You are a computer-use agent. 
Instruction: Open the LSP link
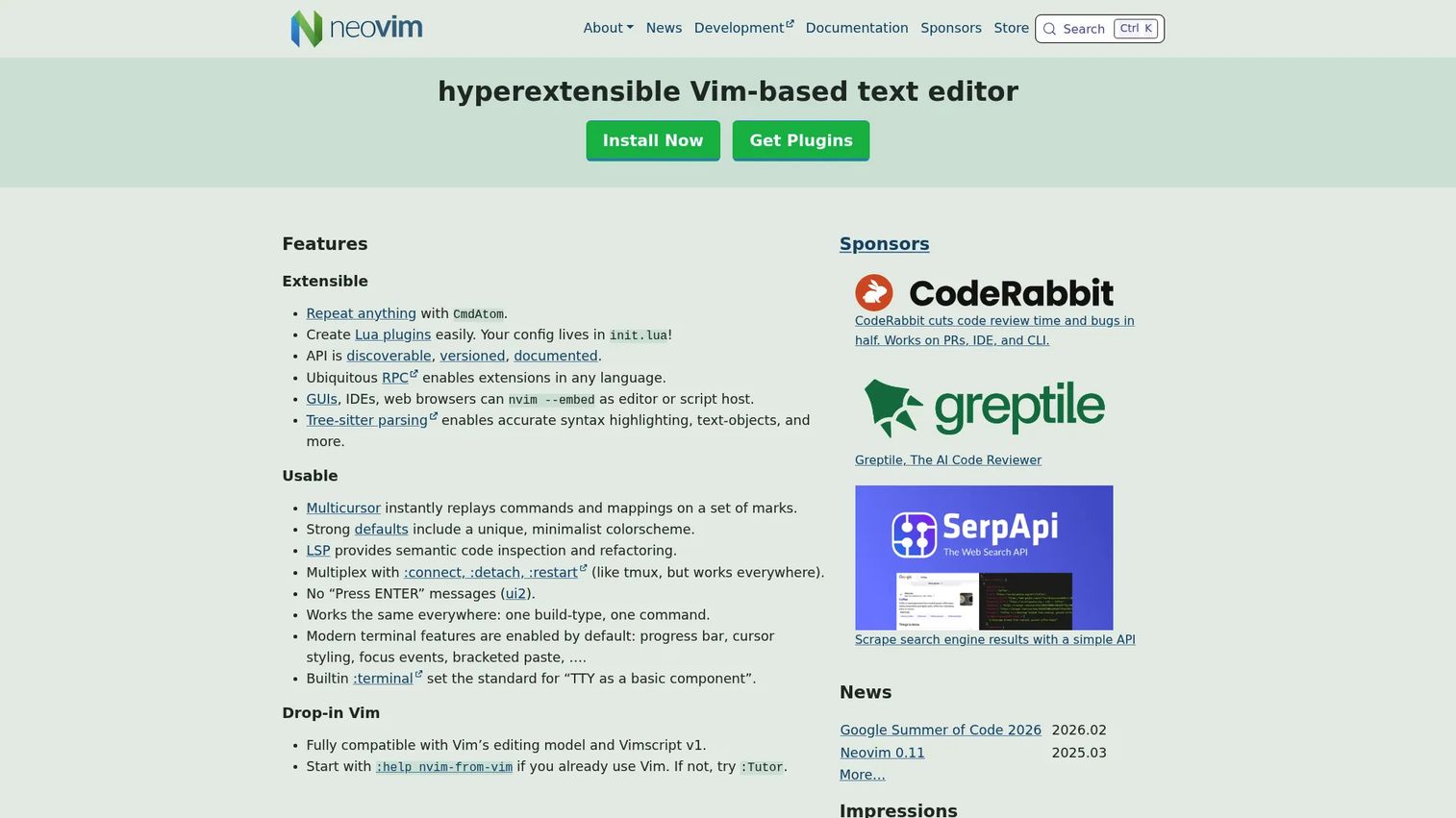(x=317, y=551)
